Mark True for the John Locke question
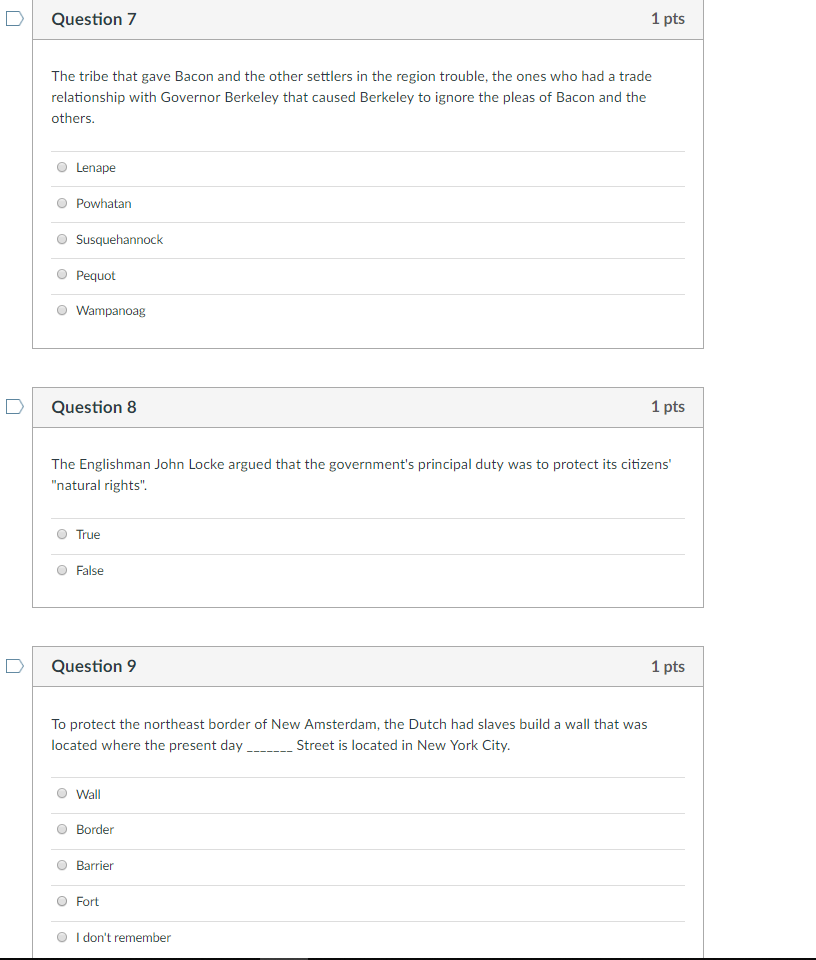Screen dimensions: 816x960 click(x=62, y=534)
